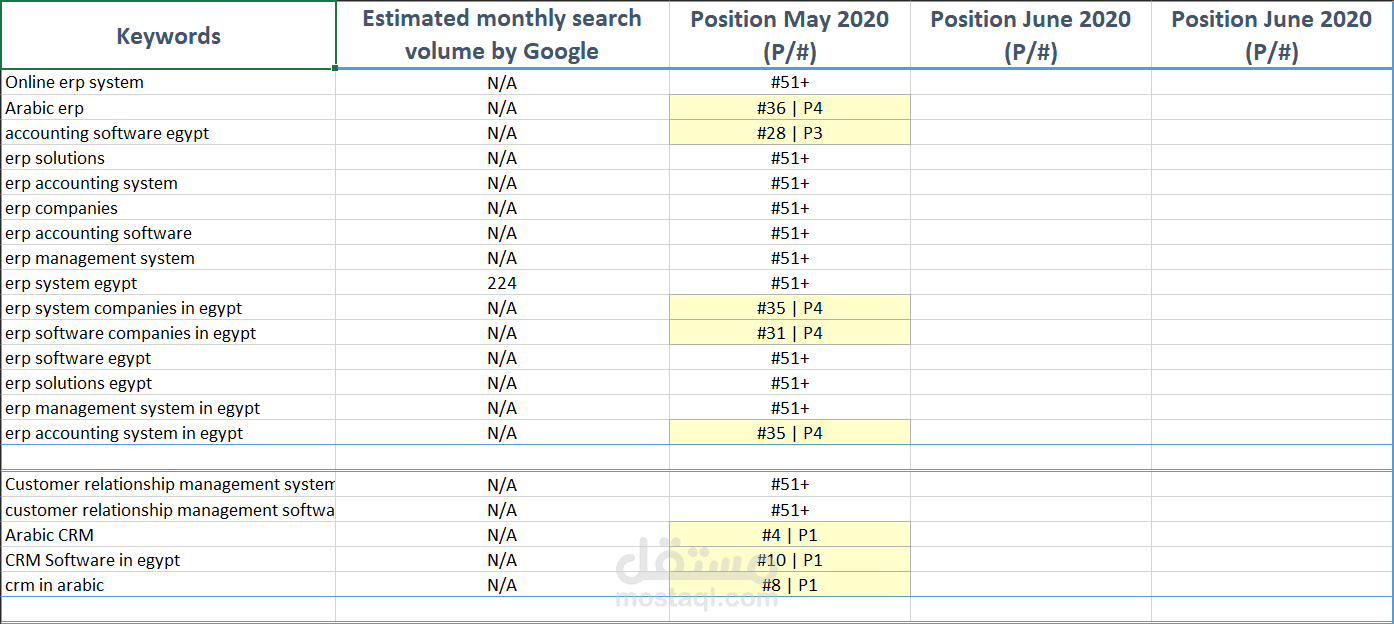Image resolution: width=1394 pixels, height=624 pixels.
Task: Click the '#8 | P1' position cell
Action: tap(790, 585)
